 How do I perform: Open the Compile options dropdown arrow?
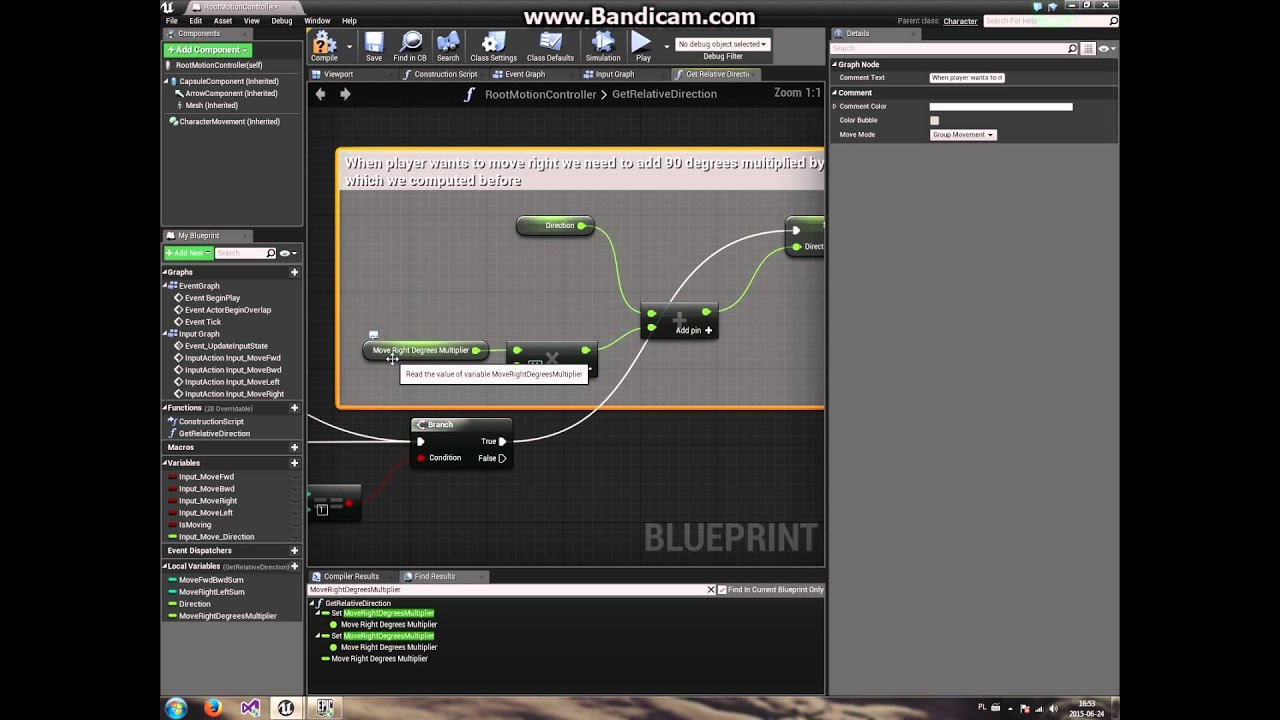click(x=349, y=46)
